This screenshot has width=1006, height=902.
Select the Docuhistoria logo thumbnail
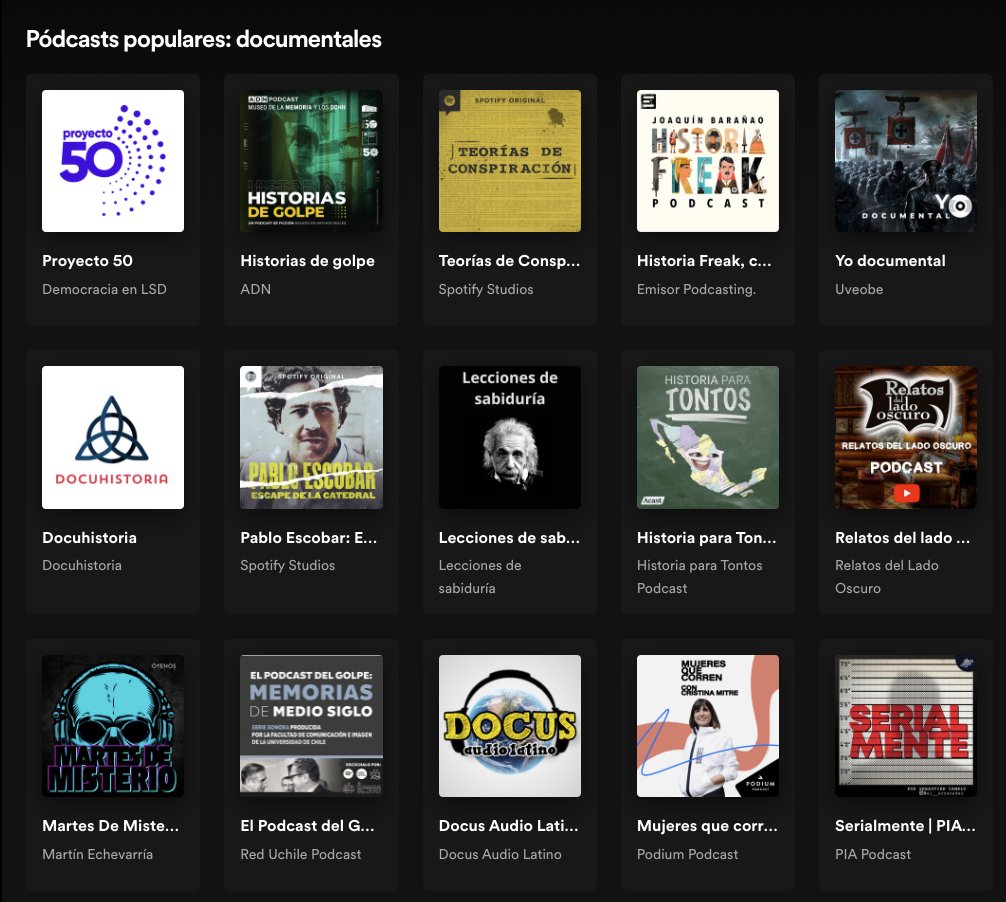click(x=113, y=438)
